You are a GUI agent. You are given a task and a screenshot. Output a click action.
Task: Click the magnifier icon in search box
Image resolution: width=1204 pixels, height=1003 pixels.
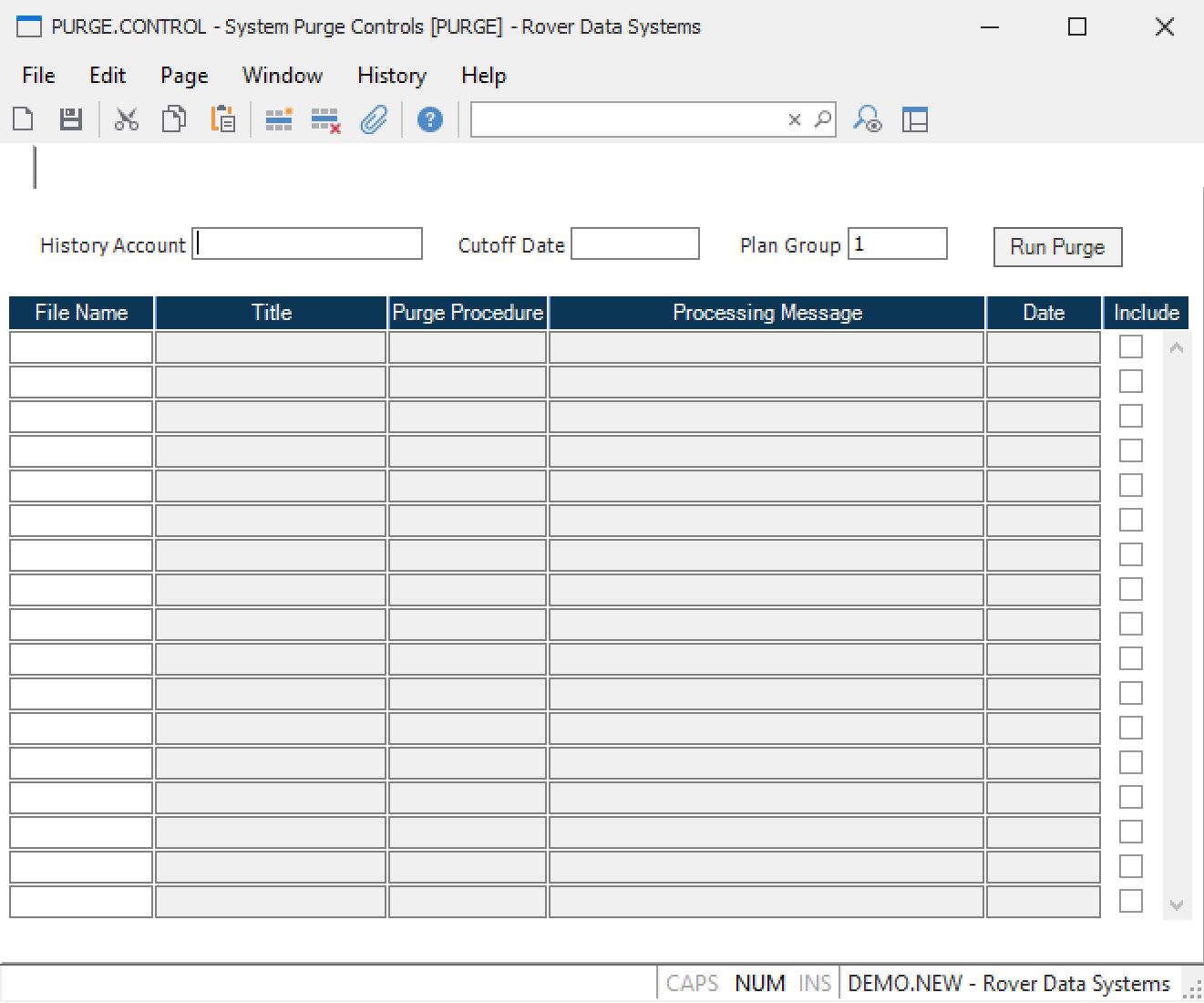pyautogui.click(x=823, y=119)
